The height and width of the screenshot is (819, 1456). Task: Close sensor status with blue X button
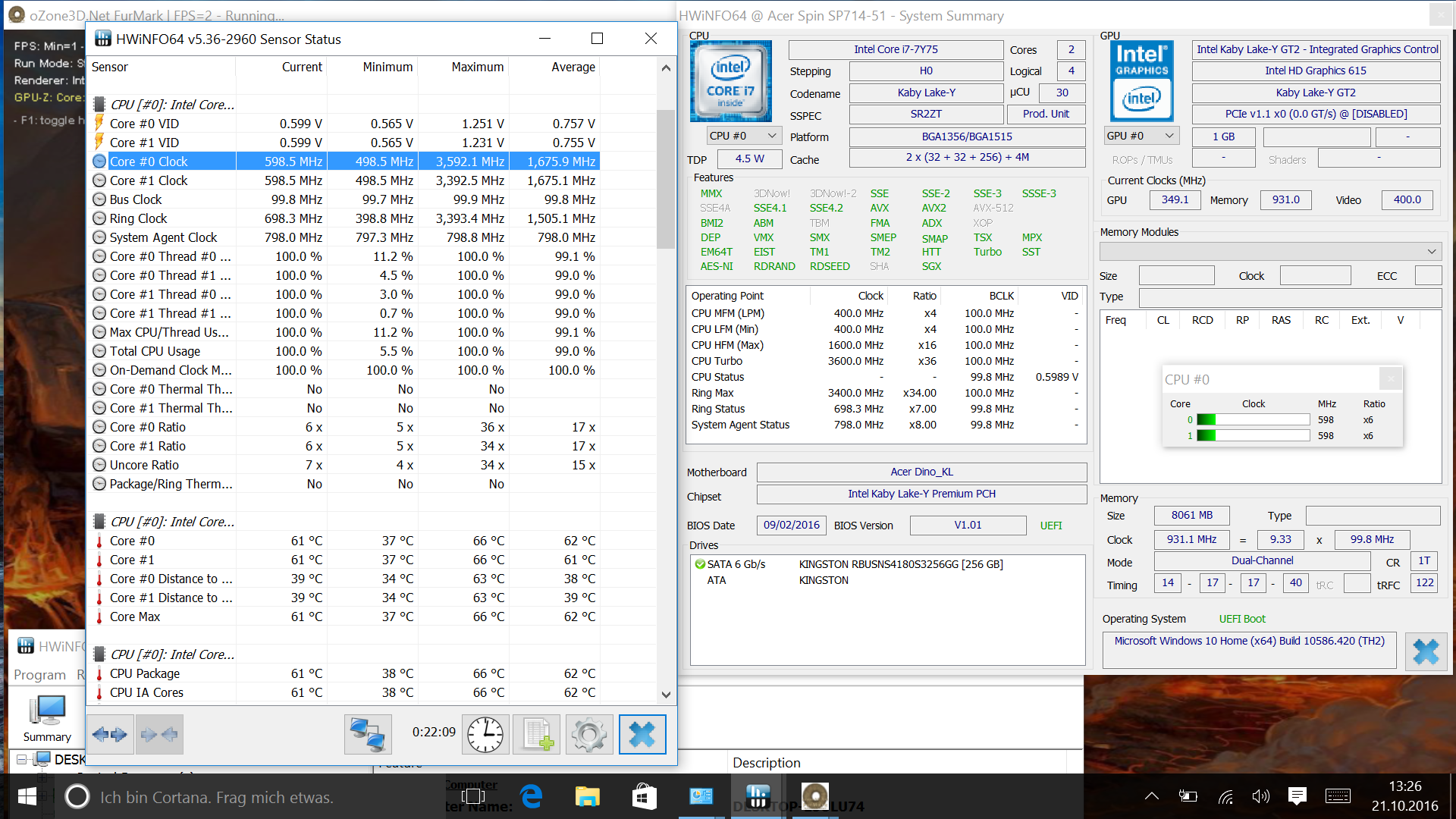(642, 734)
